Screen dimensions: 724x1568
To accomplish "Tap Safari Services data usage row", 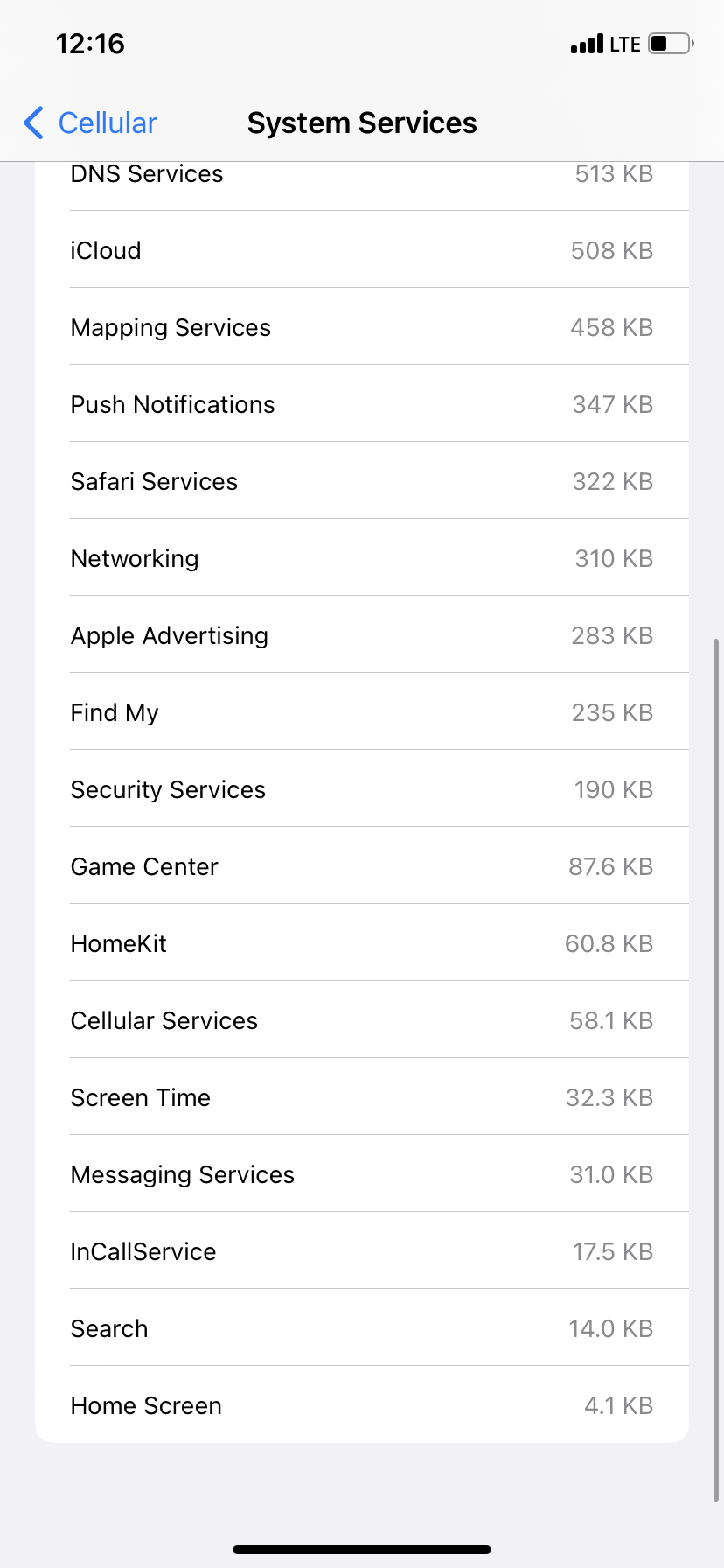I will tap(362, 482).
